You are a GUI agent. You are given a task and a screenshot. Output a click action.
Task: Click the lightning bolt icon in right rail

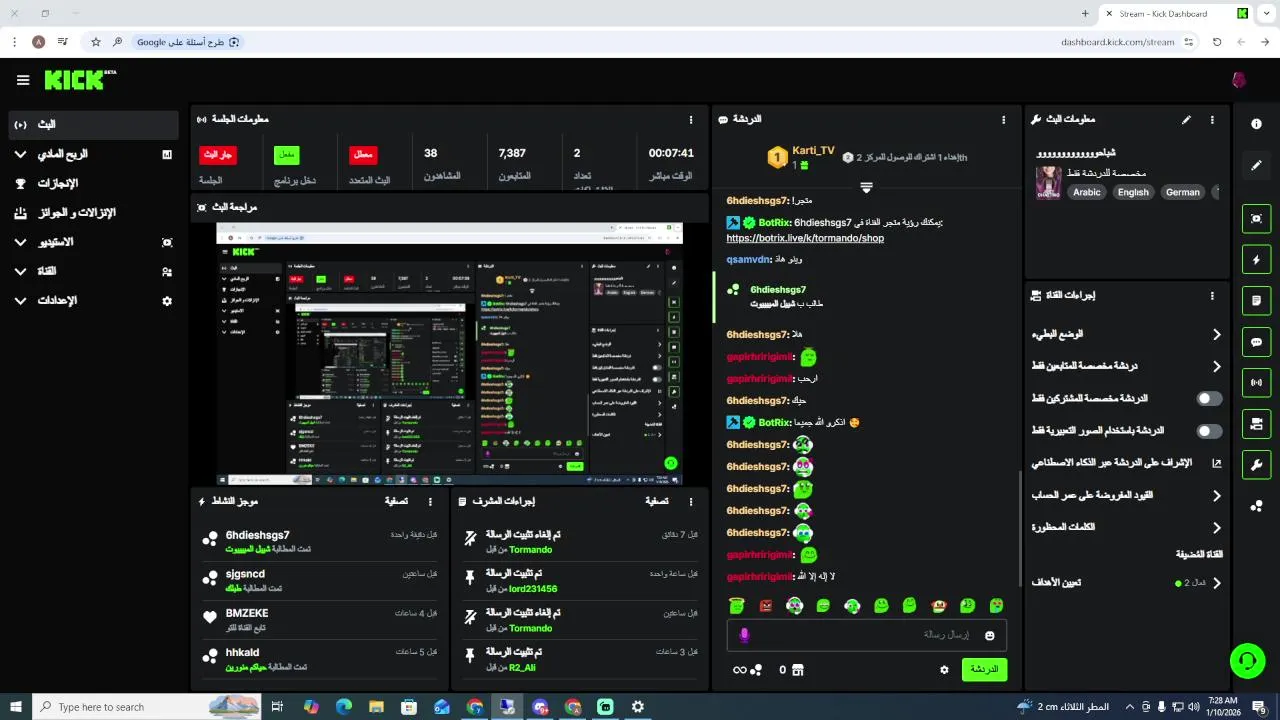tap(1256, 260)
